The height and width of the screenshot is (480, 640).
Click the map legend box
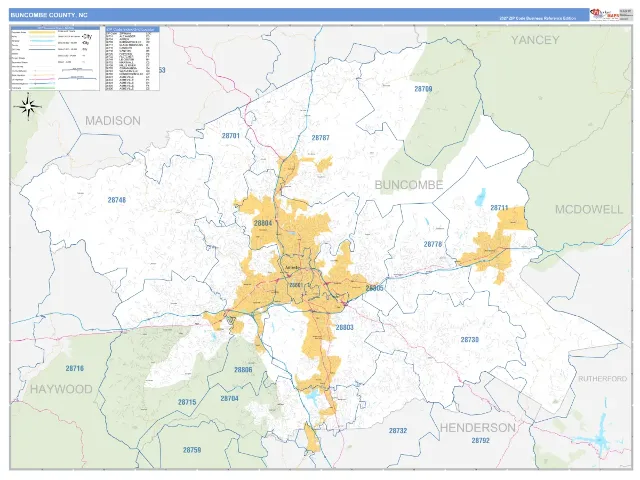pyautogui.click(x=55, y=58)
